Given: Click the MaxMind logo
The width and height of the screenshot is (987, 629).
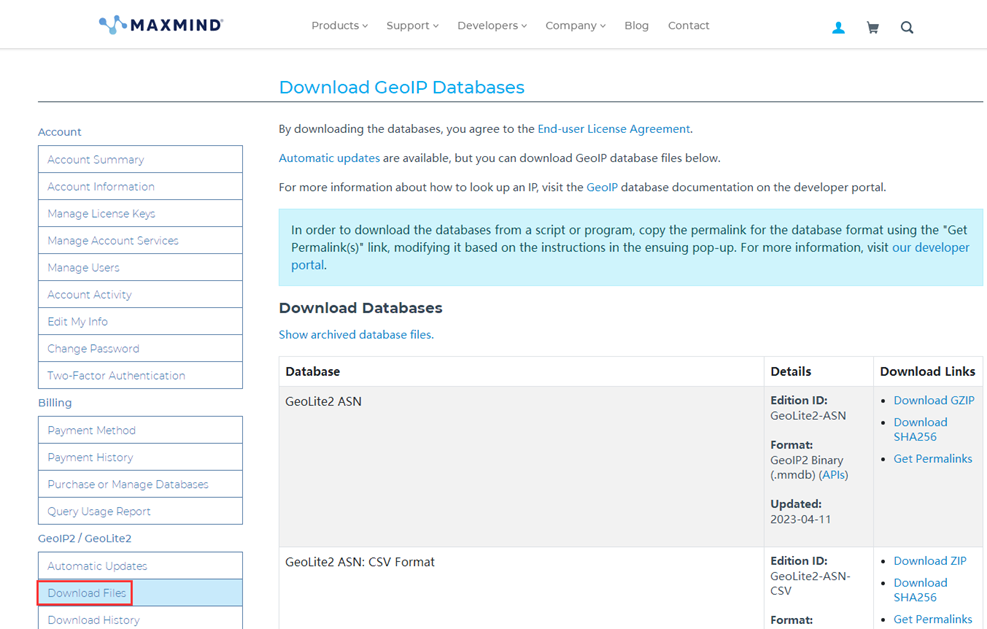Looking at the screenshot, I should pyautogui.click(x=161, y=25).
